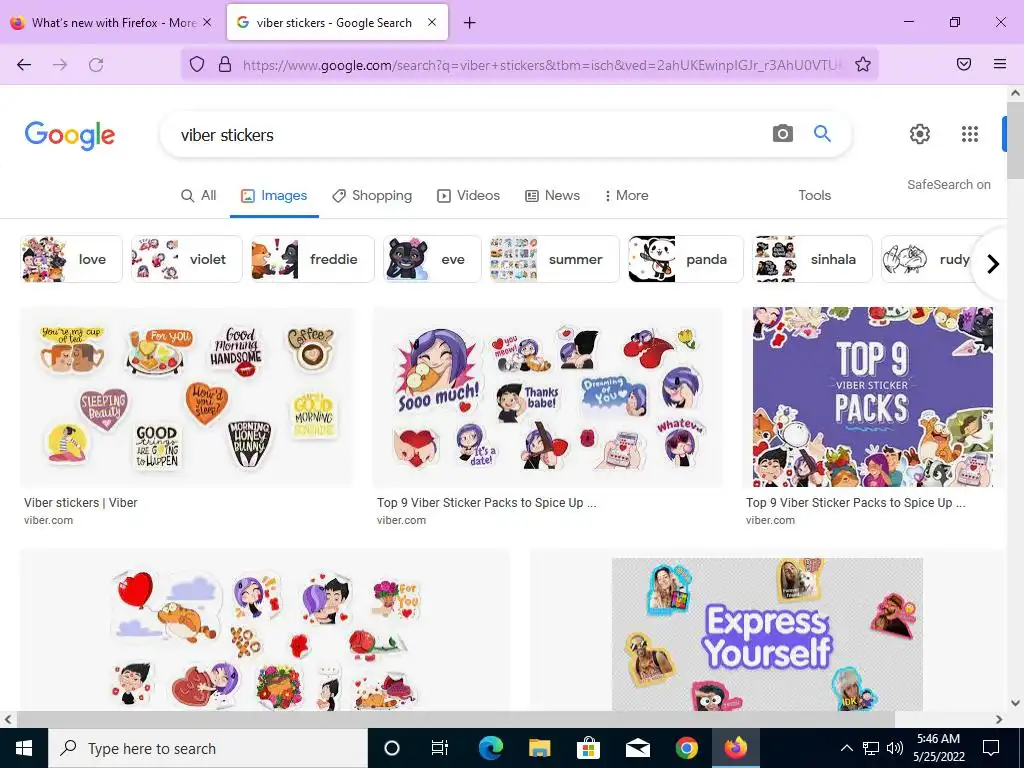Launch Microsoft Edge from the taskbar
1024x768 pixels.
coord(490,748)
